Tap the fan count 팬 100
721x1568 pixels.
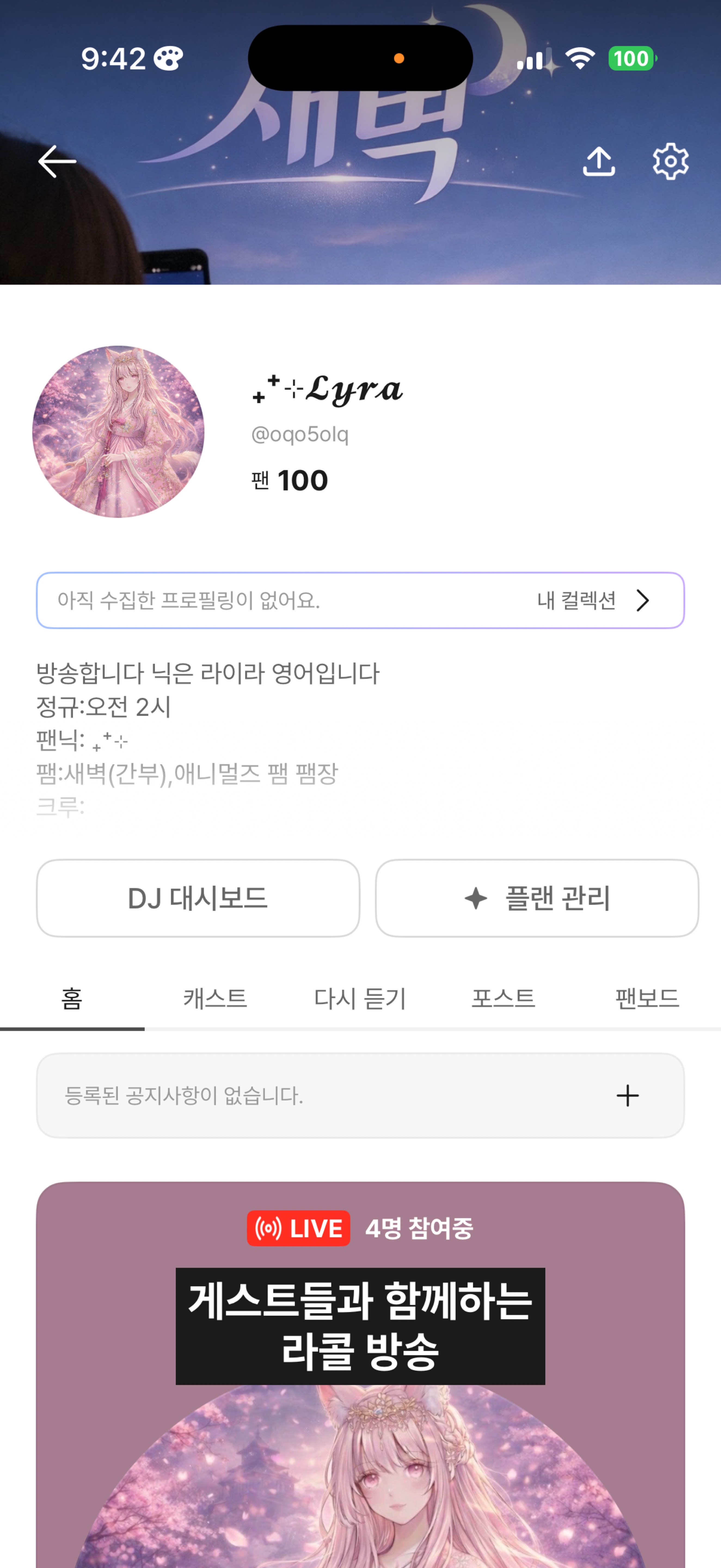coord(290,481)
